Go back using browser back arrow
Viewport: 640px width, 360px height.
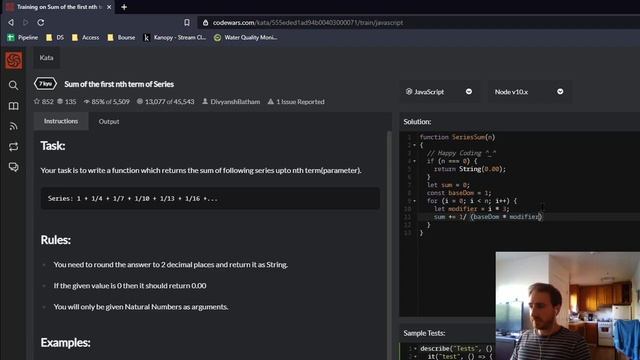pos(11,22)
